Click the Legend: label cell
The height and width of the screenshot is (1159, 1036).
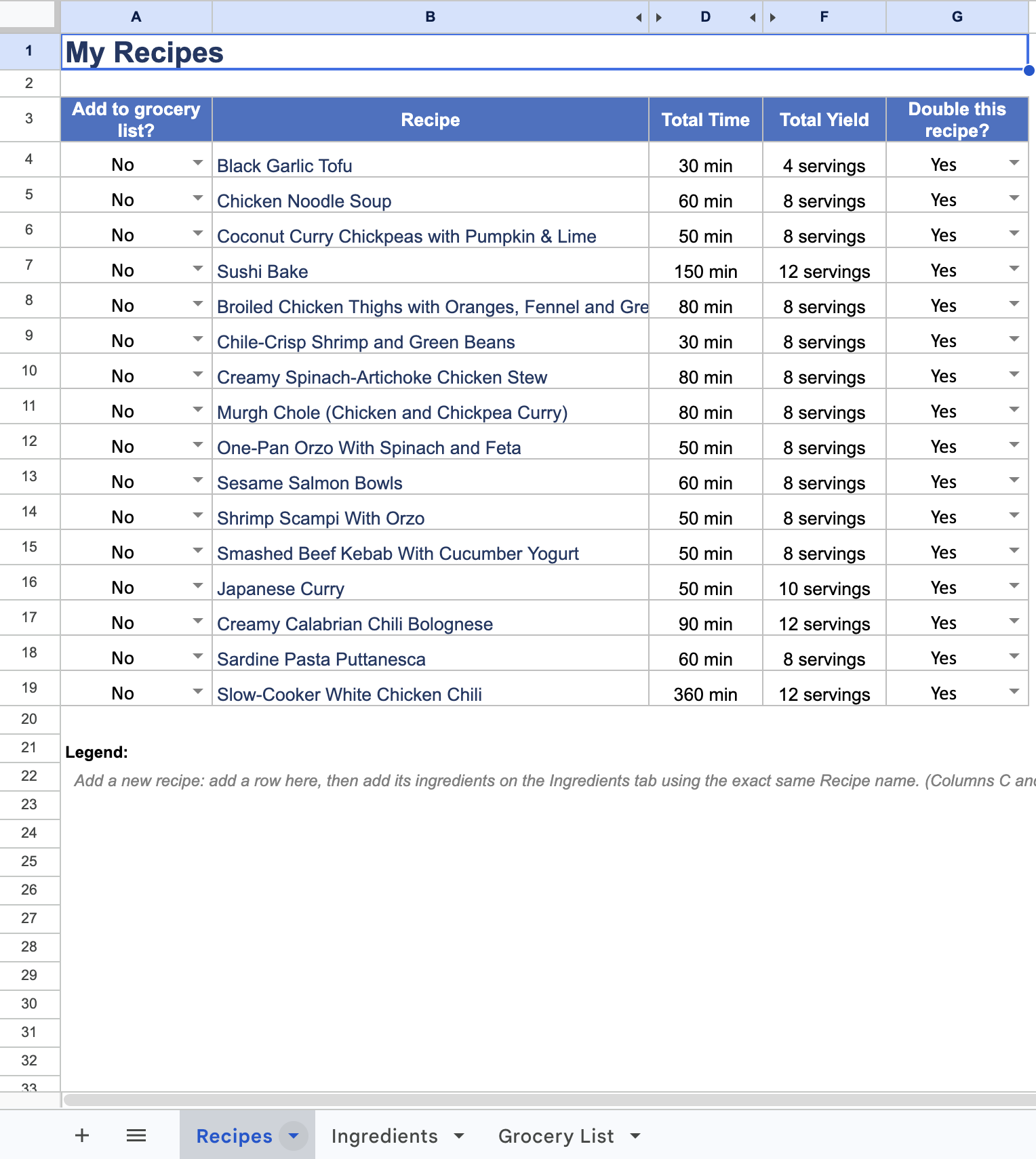(x=96, y=752)
